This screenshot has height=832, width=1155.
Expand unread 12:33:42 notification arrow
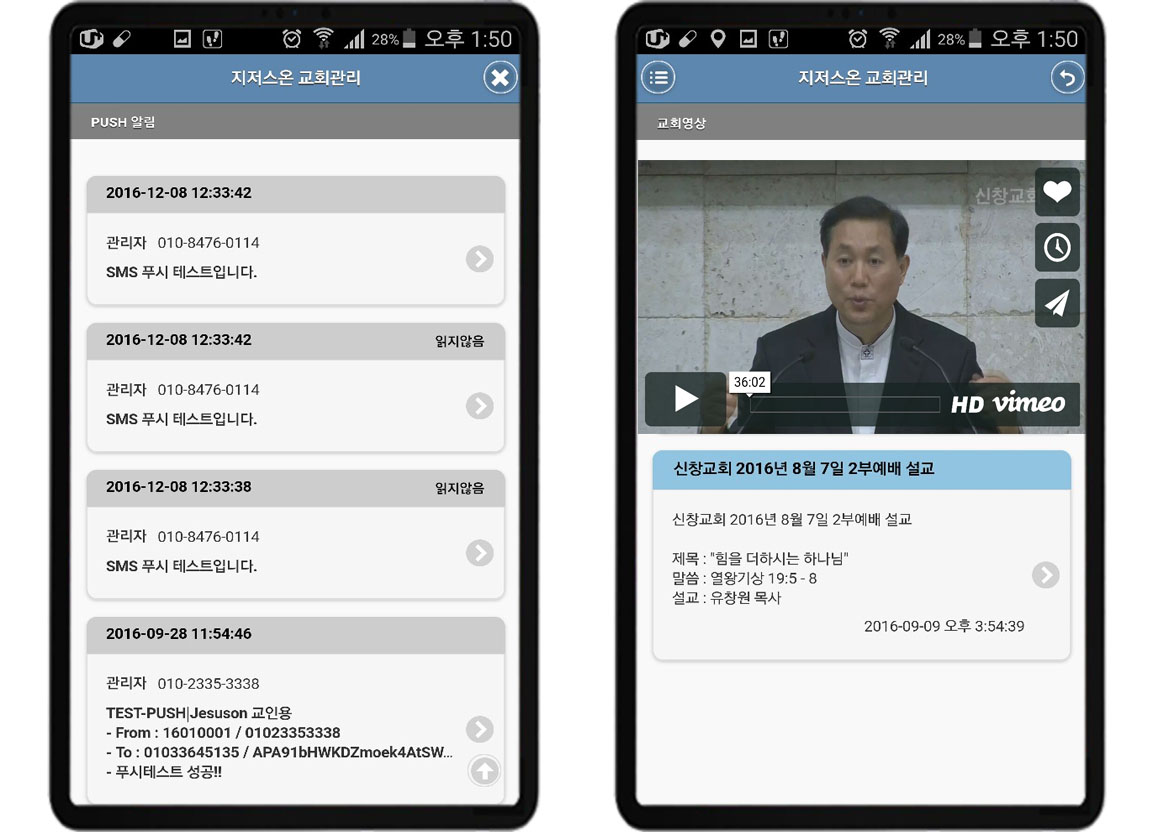(x=480, y=406)
